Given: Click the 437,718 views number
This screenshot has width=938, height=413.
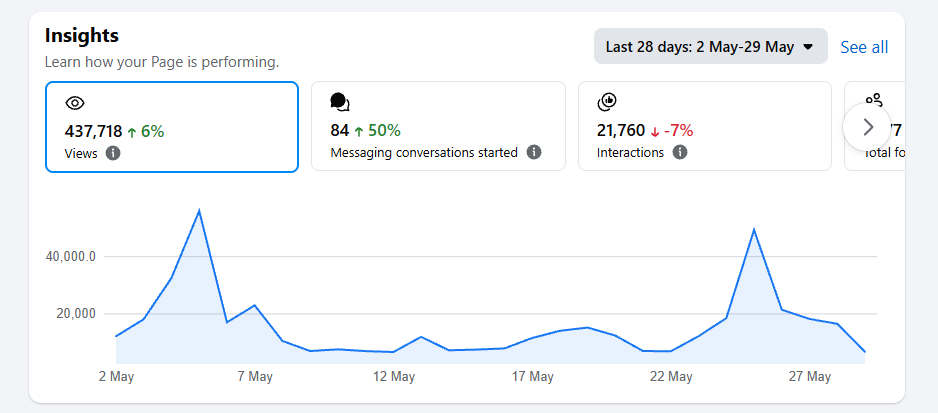Looking at the screenshot, I should point(93,132).
